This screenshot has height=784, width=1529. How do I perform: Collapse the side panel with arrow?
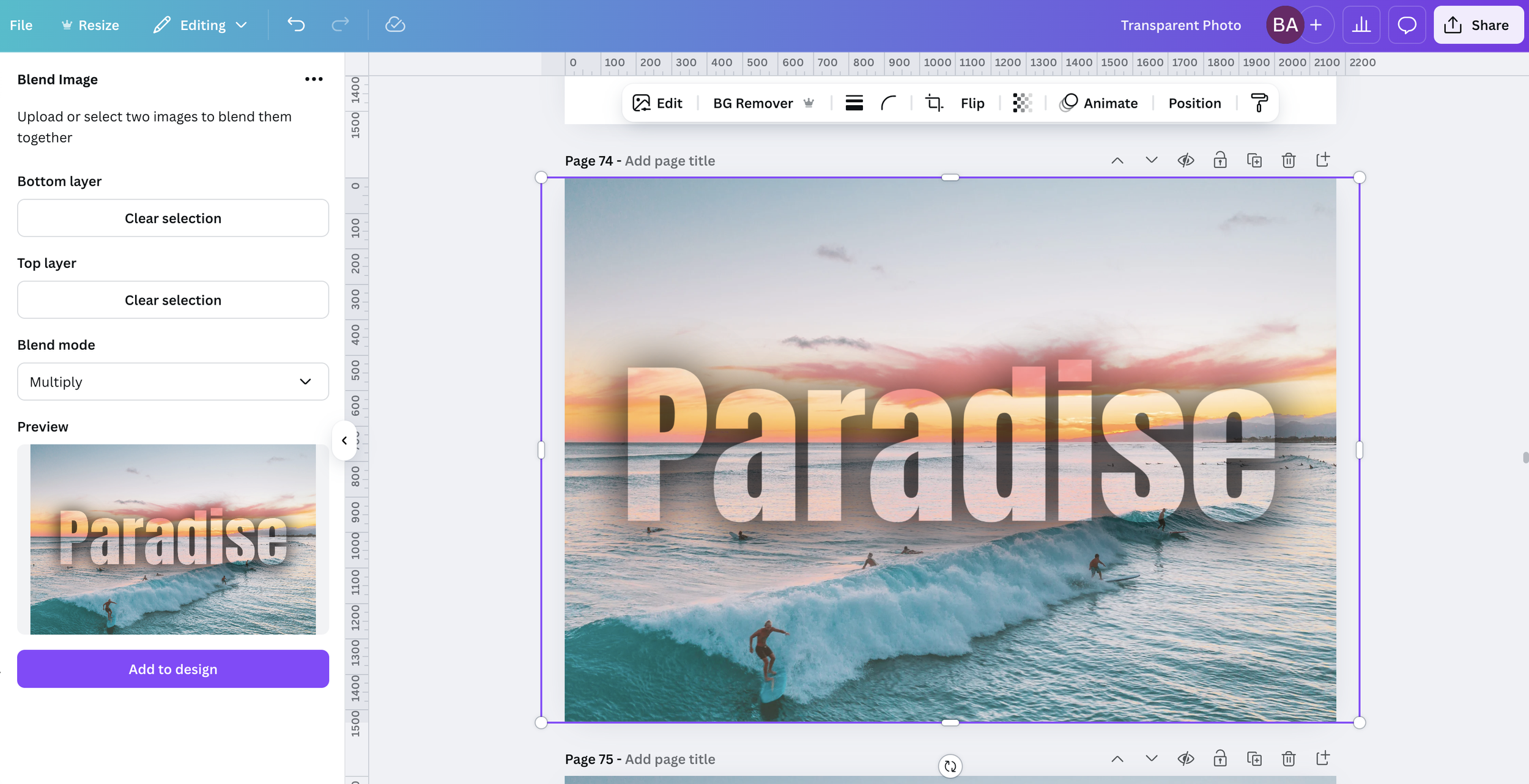(x=344, y=440)
